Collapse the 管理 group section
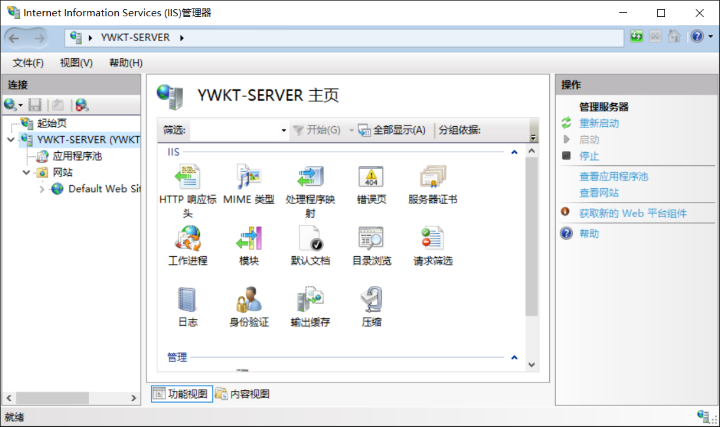Screen dimensions: 720x427 pos(514,357)
